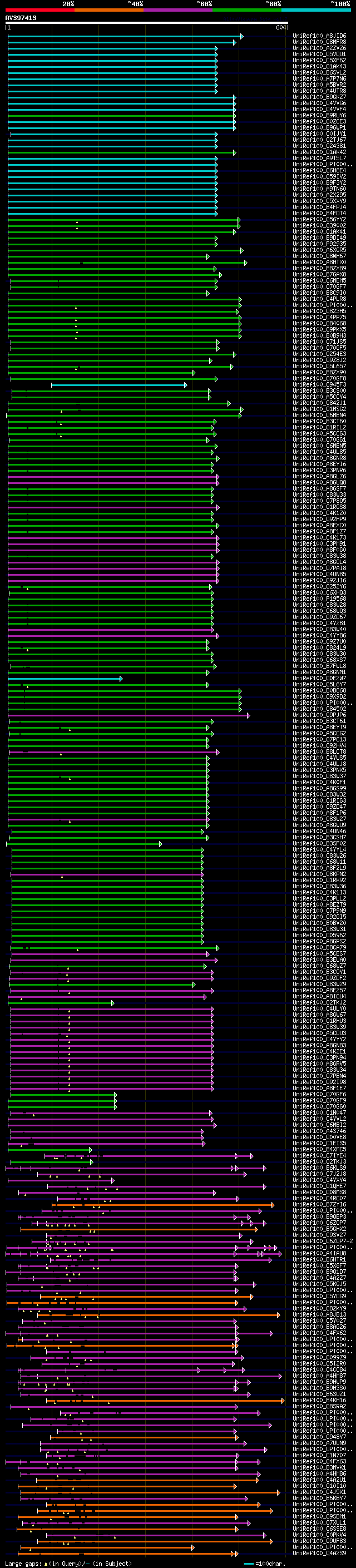
Task: Select the UniRef100_A7UUN9 label
Action: (x=319, y=1443)
